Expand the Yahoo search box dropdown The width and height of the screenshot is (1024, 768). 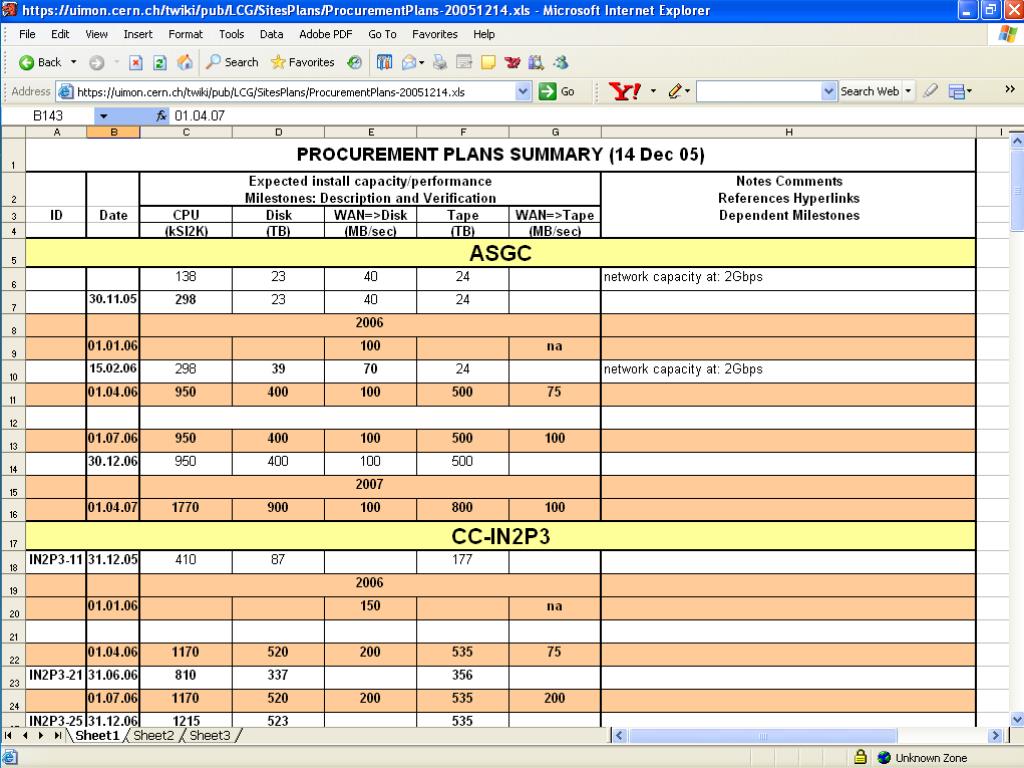coord(829,91)
